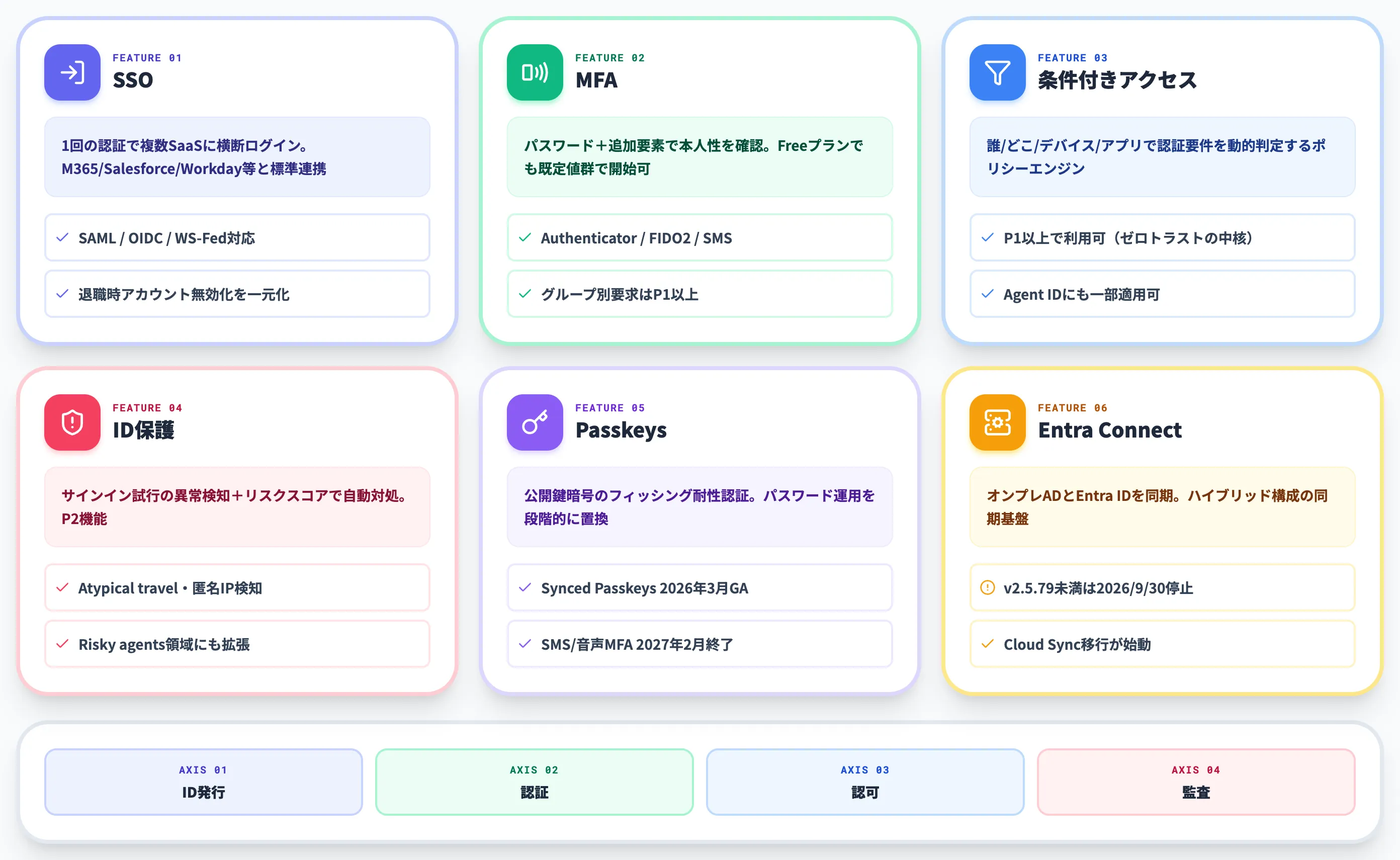Click checkmark beside SMS/音声MFA 2027年2月終了
This screenshot has height=860, width=1400.
coord(525,644)
